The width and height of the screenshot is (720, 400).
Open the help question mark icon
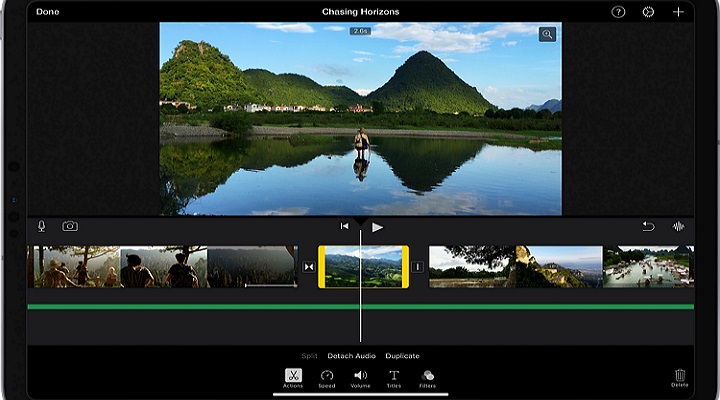pyautogui.click(x=618, y=12)
